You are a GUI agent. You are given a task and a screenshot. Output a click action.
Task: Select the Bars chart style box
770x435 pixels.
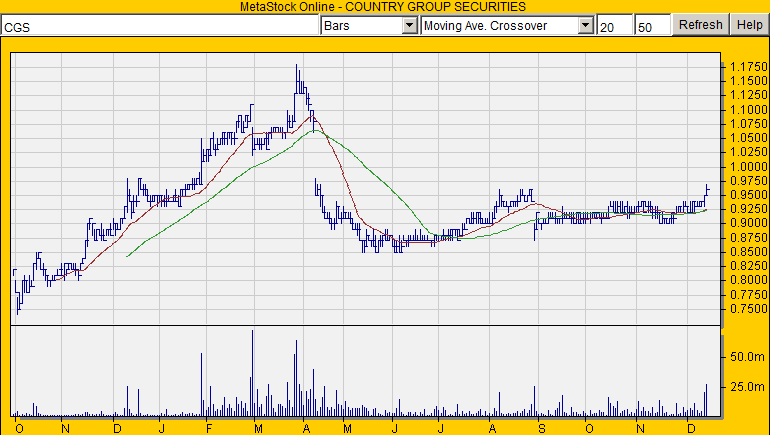(370, 26)
